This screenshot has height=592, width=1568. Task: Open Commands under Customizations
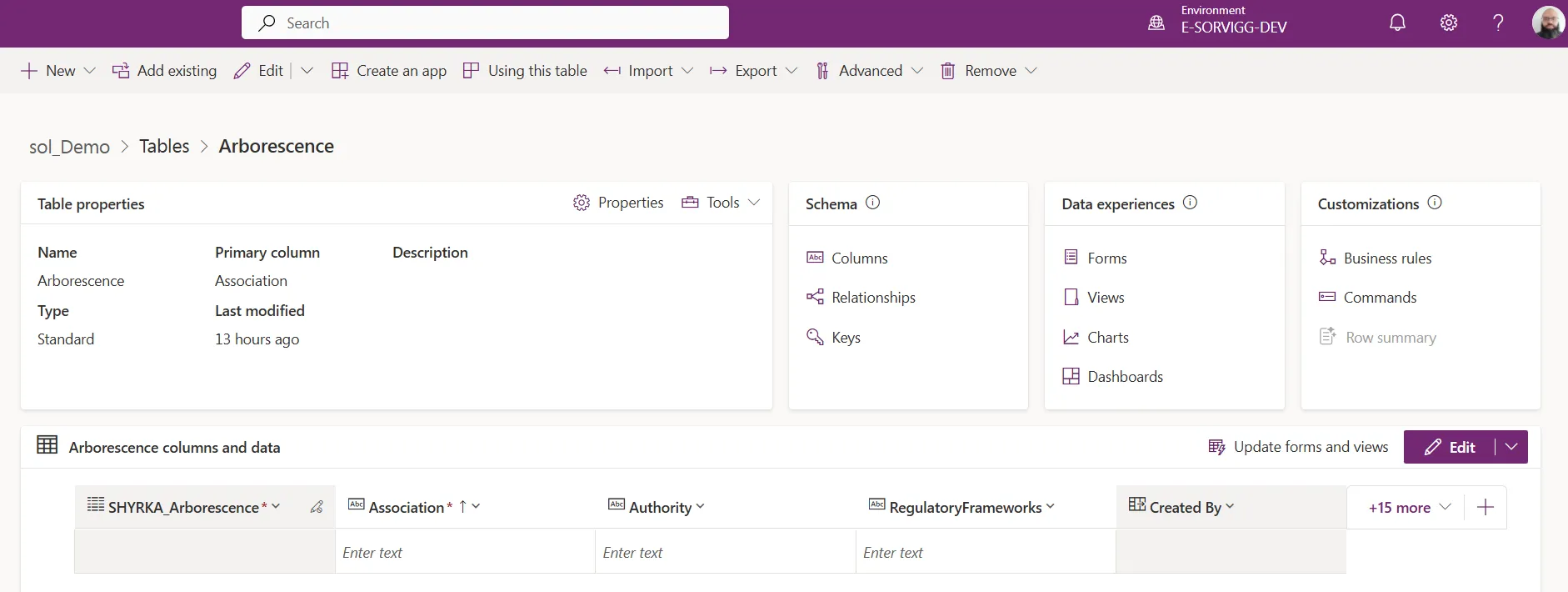point(1380,298)
